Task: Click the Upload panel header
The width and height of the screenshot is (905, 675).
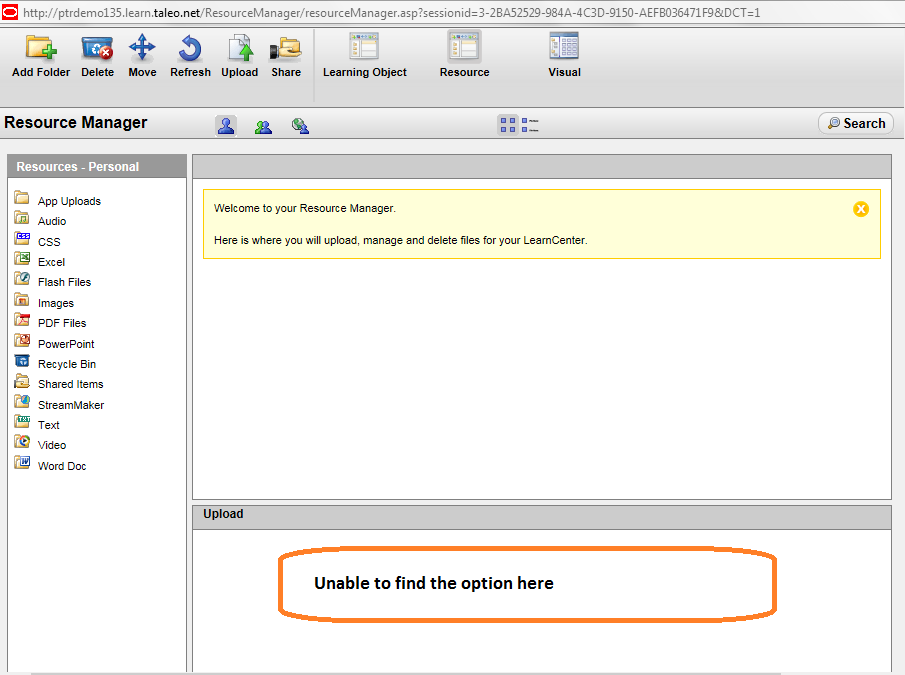Action: coord(541,517)
